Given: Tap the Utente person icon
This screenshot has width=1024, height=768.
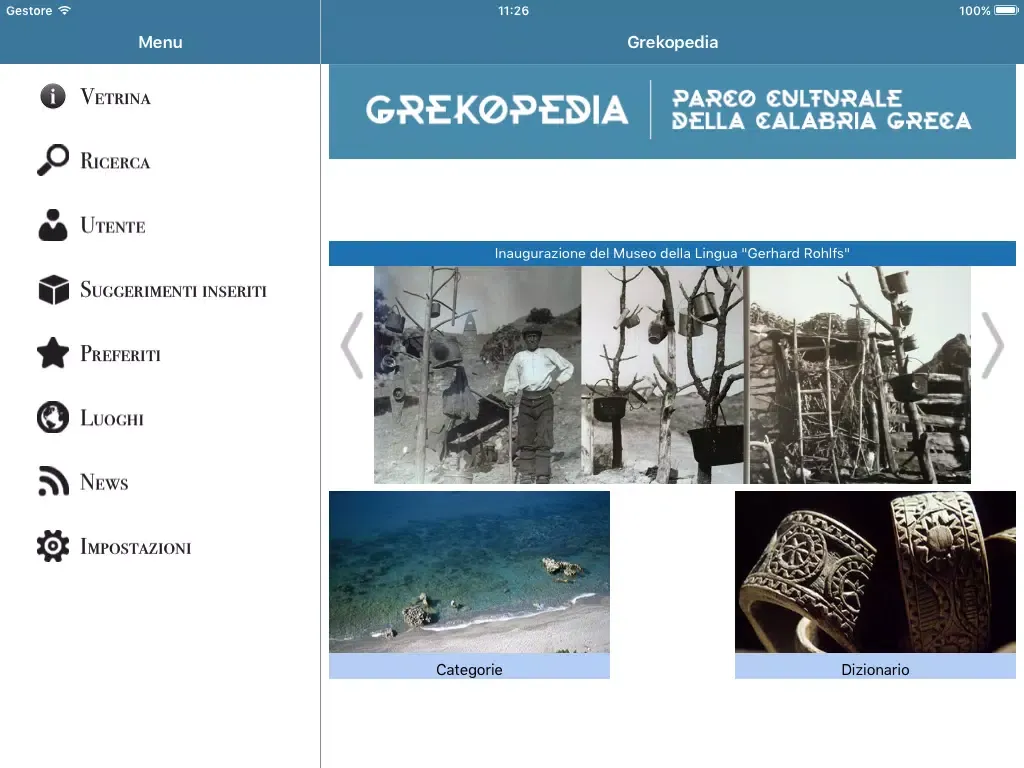Looking at the screenshot, I should pos(53,225).
